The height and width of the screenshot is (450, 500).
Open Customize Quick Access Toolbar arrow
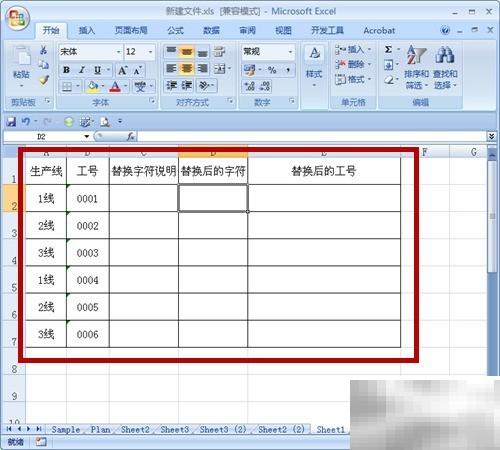[x=120, y=122]
